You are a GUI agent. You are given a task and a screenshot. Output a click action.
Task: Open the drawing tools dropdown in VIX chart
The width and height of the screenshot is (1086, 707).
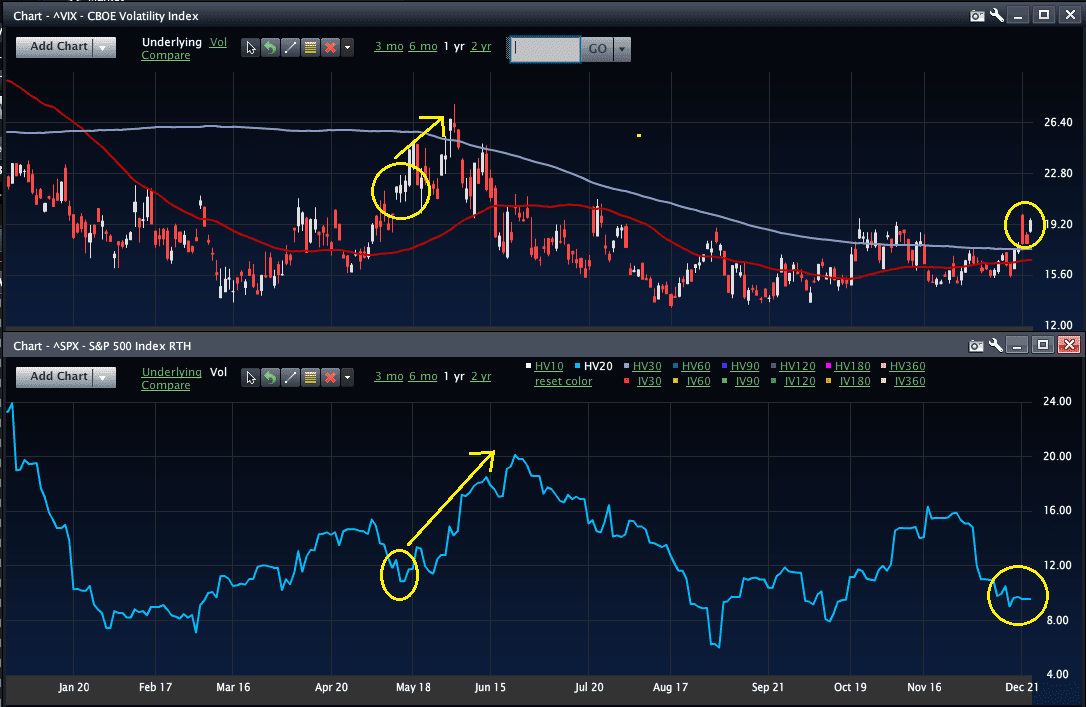pos(347,48)
